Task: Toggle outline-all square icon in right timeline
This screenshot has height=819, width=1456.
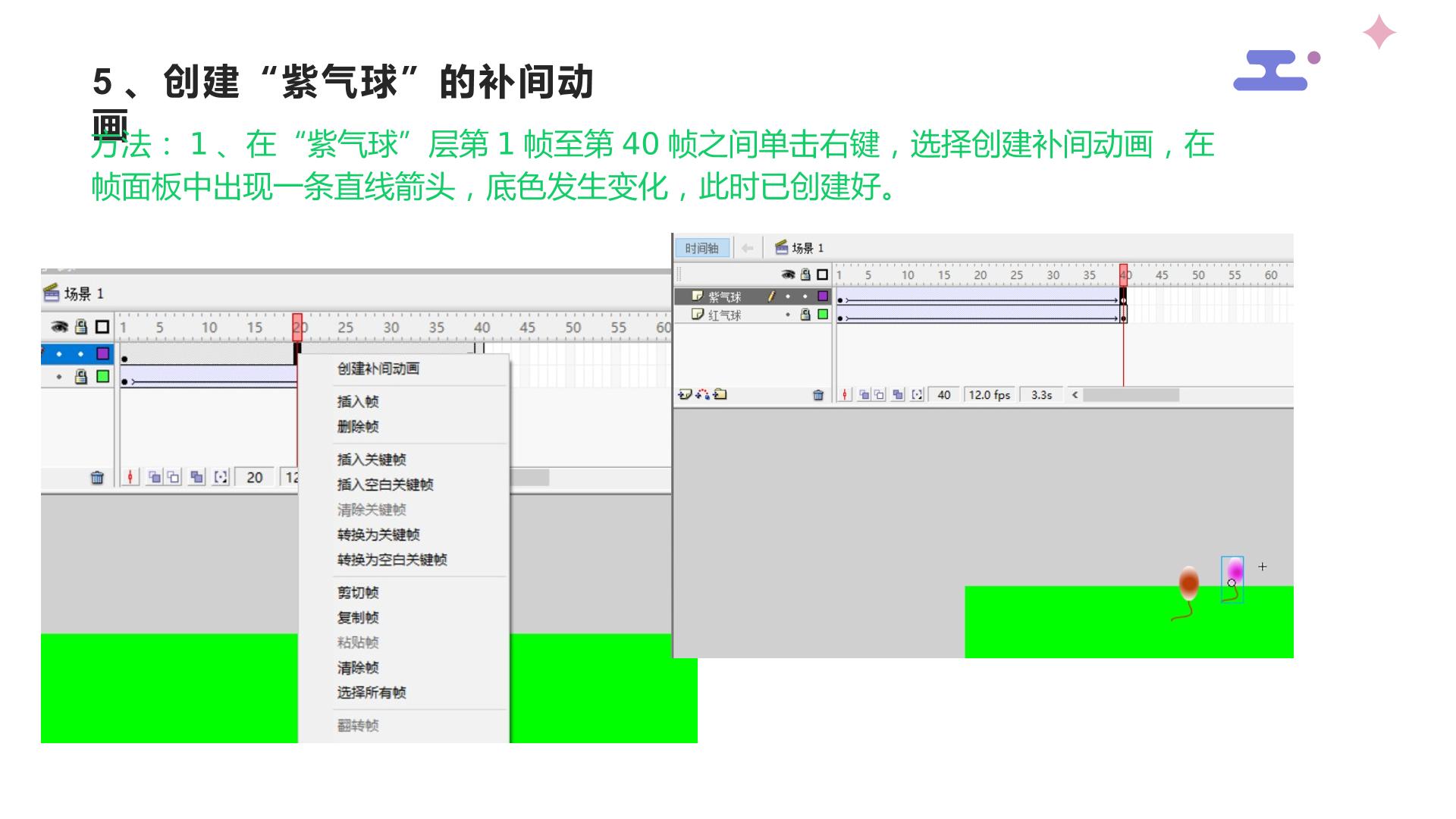Action: (822, 275)
